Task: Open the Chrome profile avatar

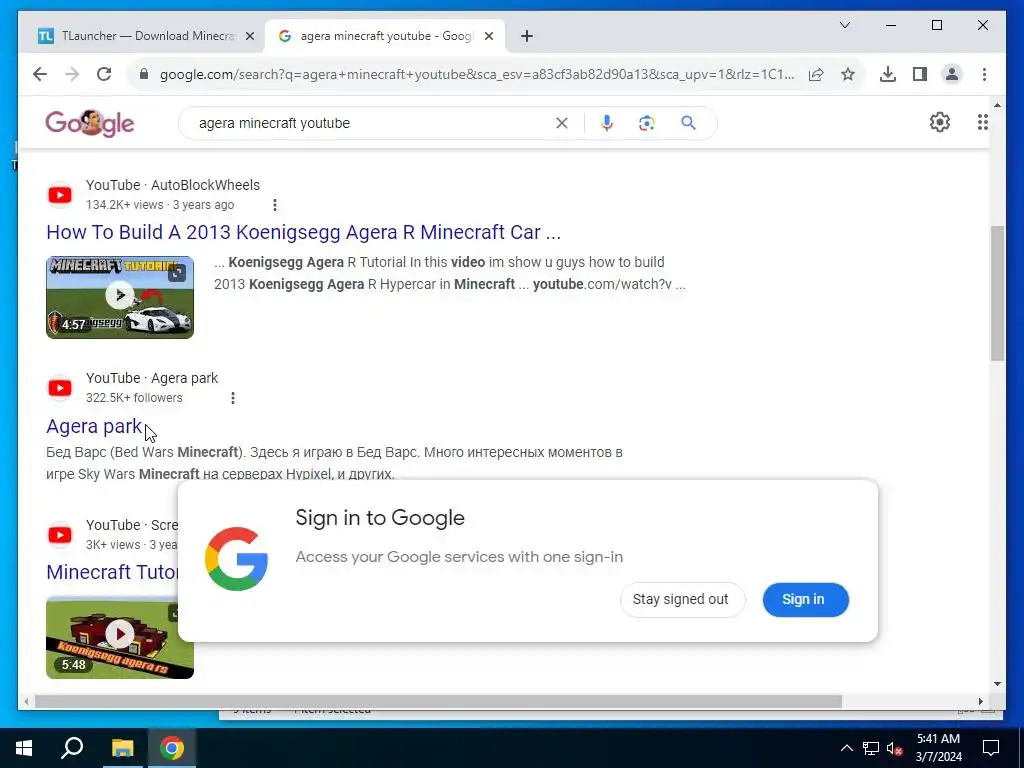Action: click(x=952, y=74)
